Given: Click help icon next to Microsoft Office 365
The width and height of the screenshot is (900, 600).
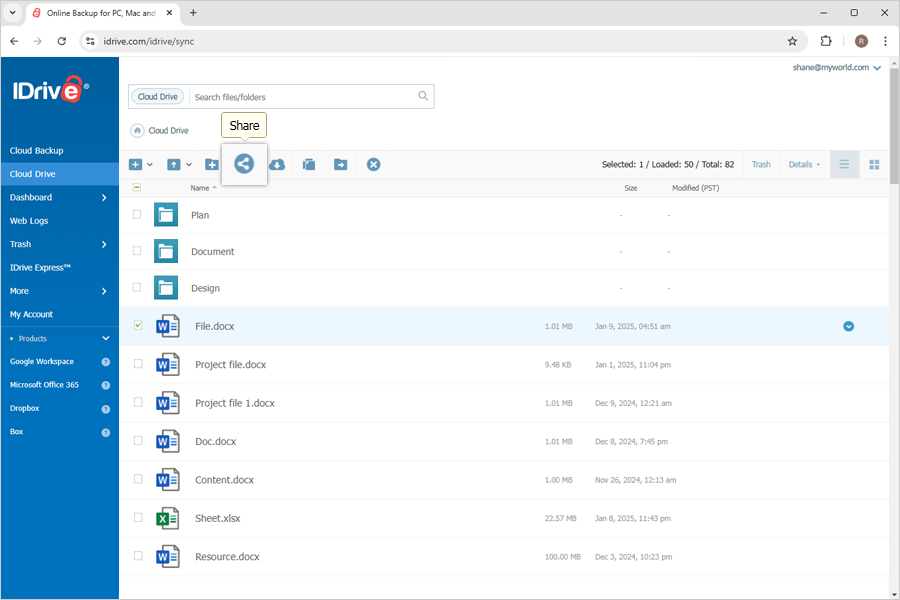Looking at the screenshot, I should coord(106,385).
